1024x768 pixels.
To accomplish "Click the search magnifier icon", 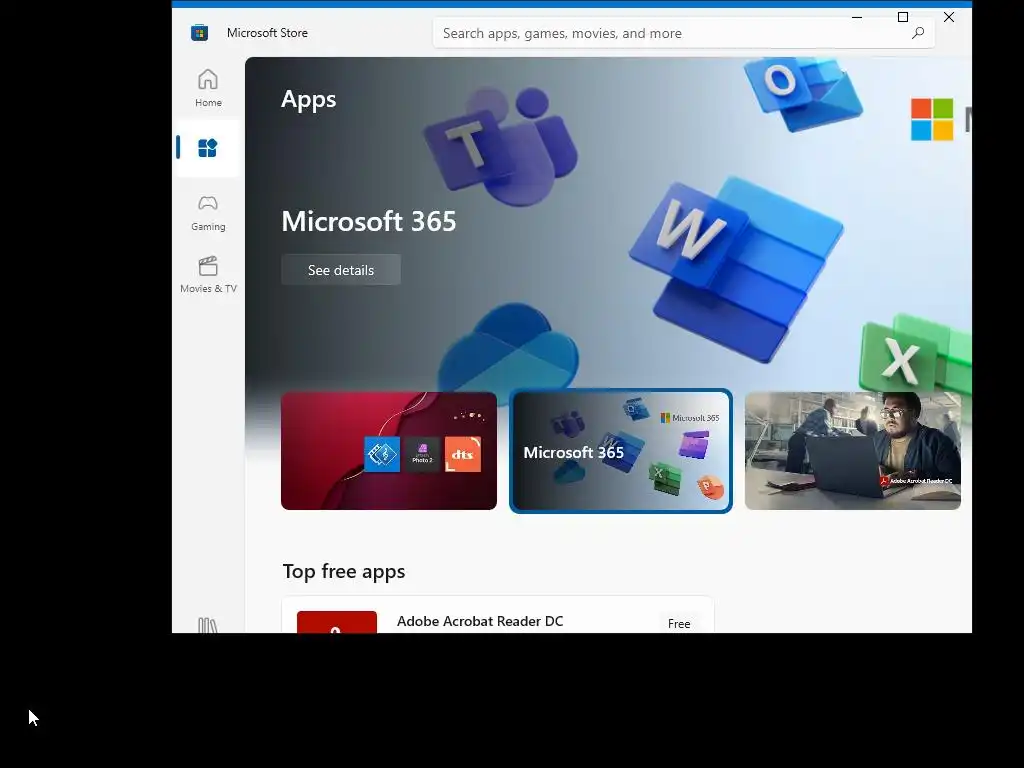I will click(918, 33).
